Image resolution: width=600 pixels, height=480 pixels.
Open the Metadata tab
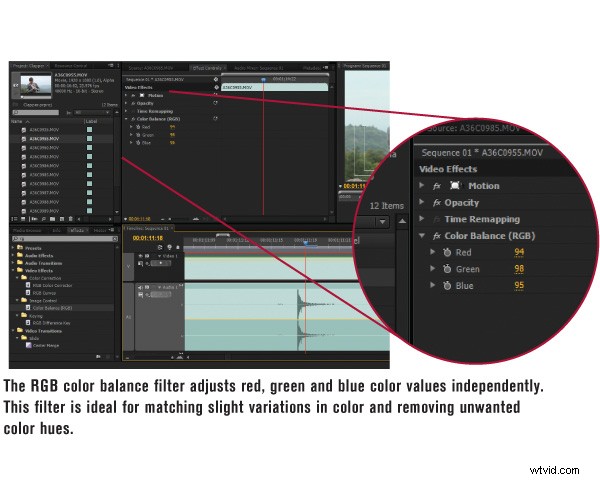click(x=311, y=68)
